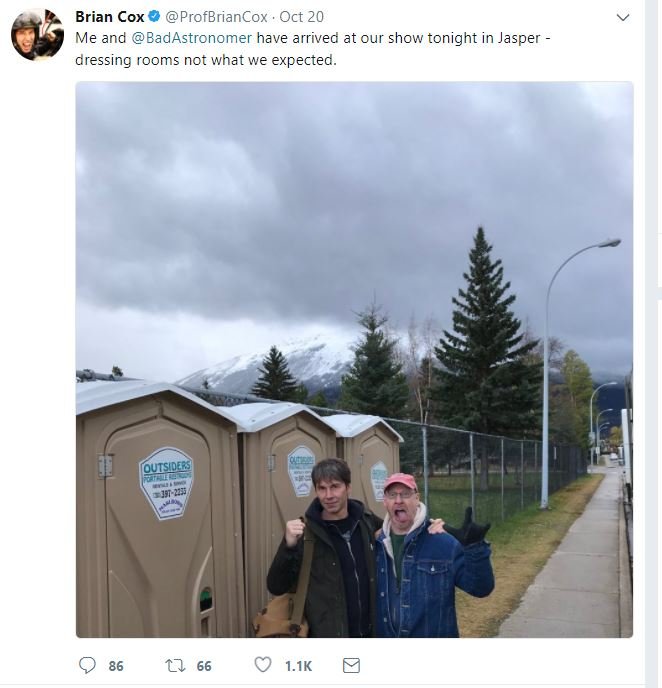Open the @ProfBrianCox handle link
Image resolution: width=662 pixels, height=688 pixels.
(x=216, y=17)
